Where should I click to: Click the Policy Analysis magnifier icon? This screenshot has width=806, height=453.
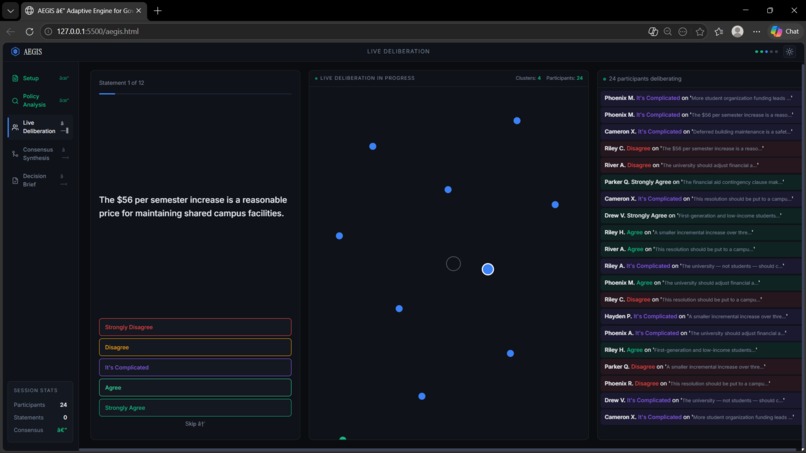(15, 101)
